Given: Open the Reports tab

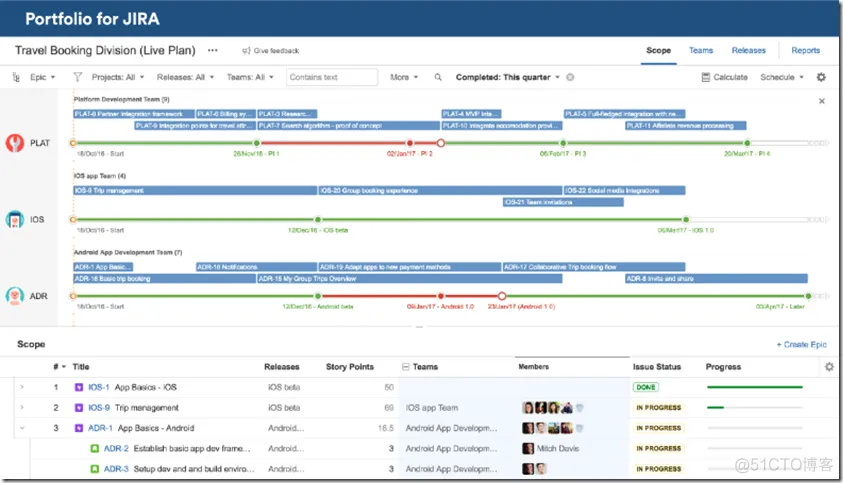Looking at the screenshot, I should (x=805, y=50).
